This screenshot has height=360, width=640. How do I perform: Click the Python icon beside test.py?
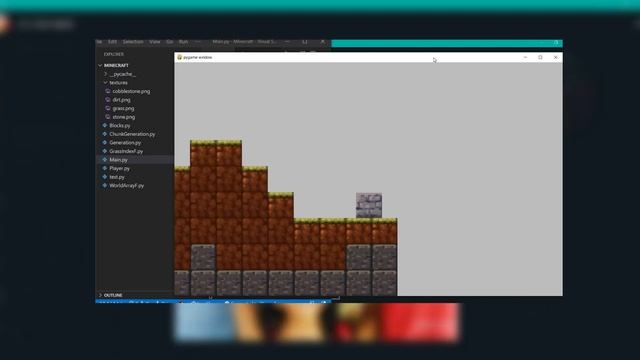click(x=104, y=177)
